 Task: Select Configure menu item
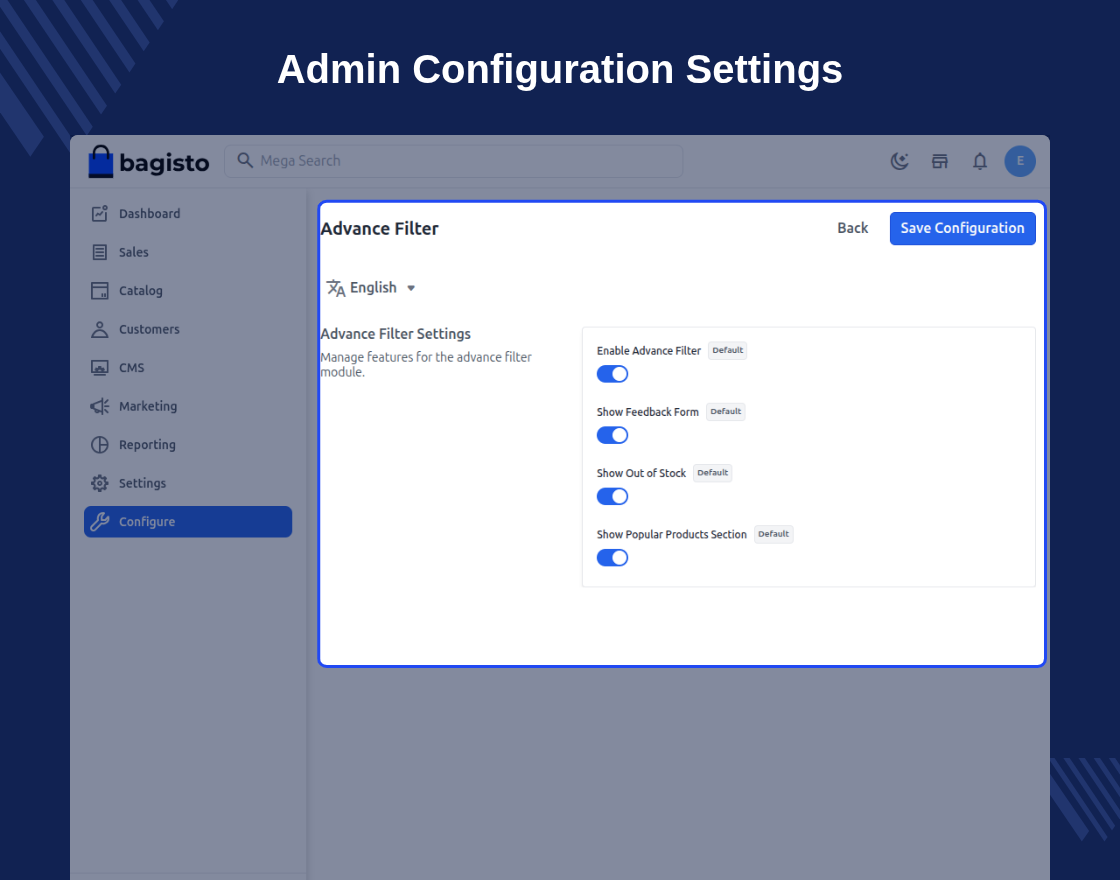pyautogui.click(x=188, y=522)
